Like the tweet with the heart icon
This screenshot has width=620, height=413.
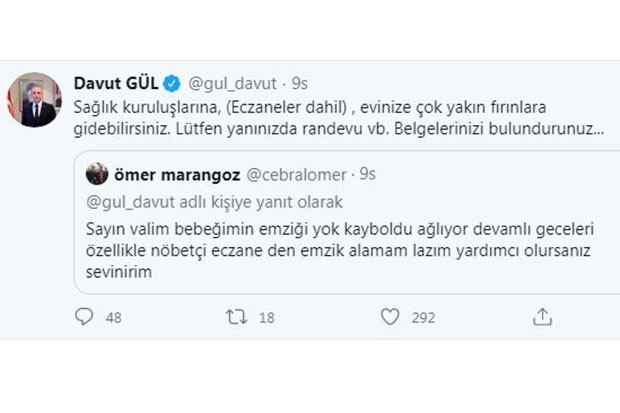click(x=390, y=317)
